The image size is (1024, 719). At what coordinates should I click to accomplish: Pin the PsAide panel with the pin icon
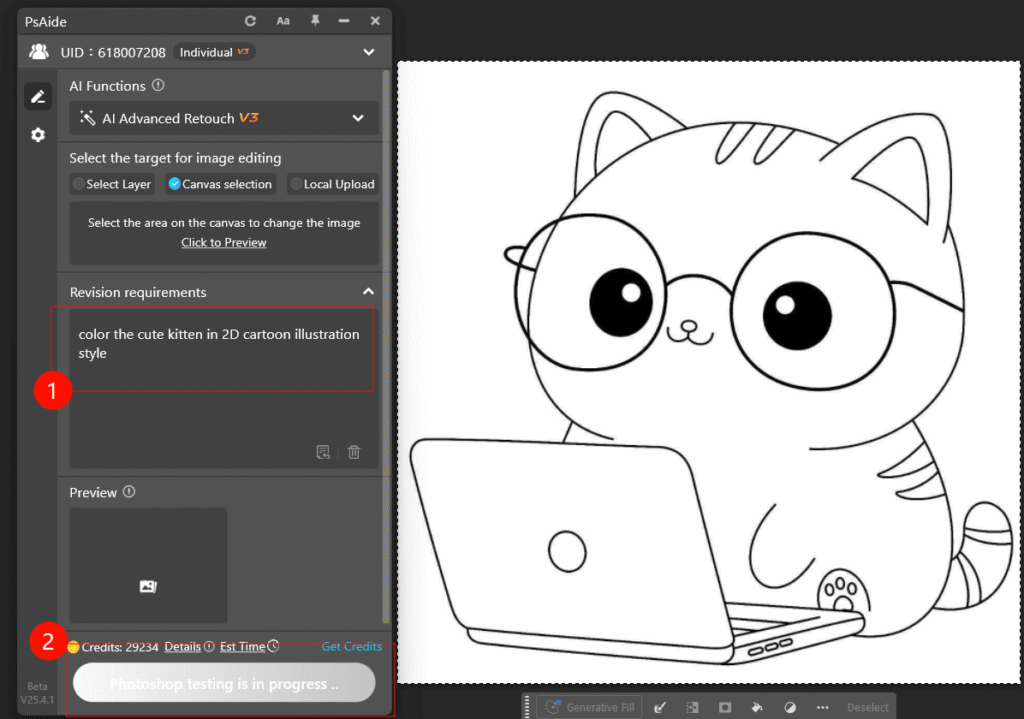click(x=313, y=20)
